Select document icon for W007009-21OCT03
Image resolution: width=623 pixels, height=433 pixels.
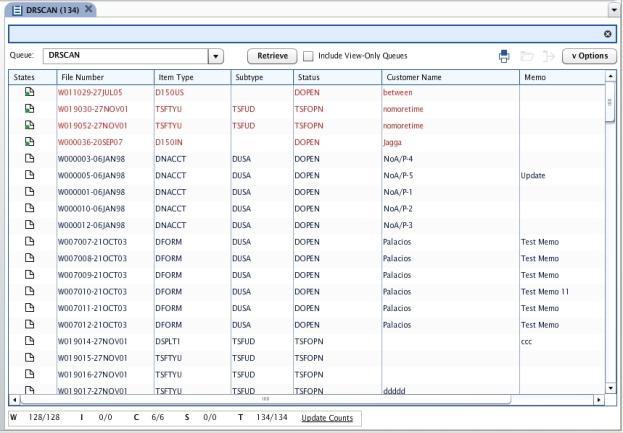point(29,275)
